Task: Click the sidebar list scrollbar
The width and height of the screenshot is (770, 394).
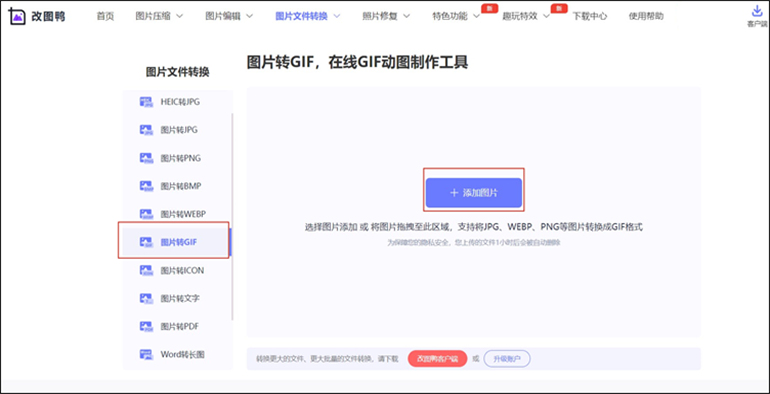Action: pos(232,216)
